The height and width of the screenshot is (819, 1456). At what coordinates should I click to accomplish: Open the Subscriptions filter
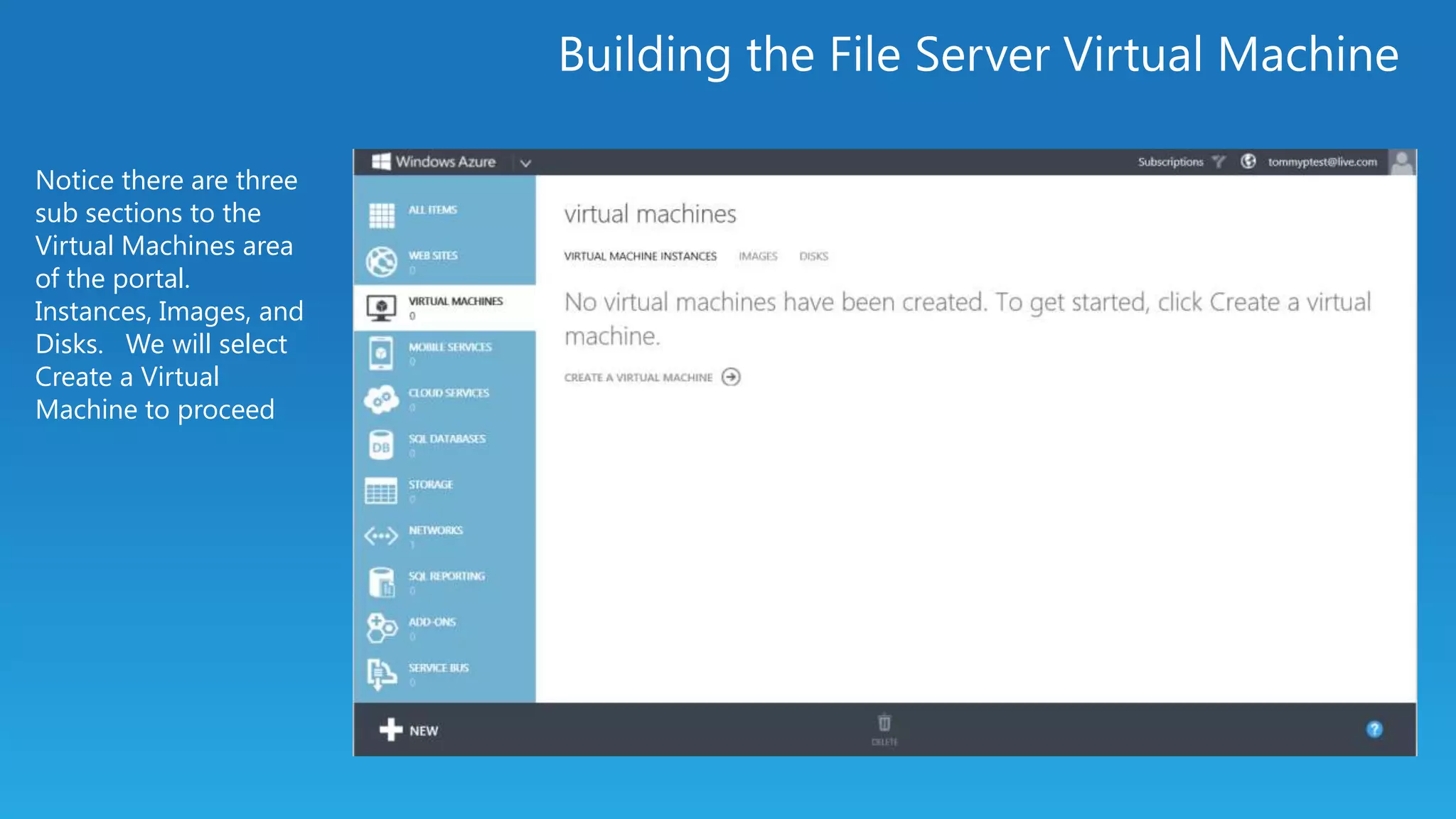[x=1170, y=162]
